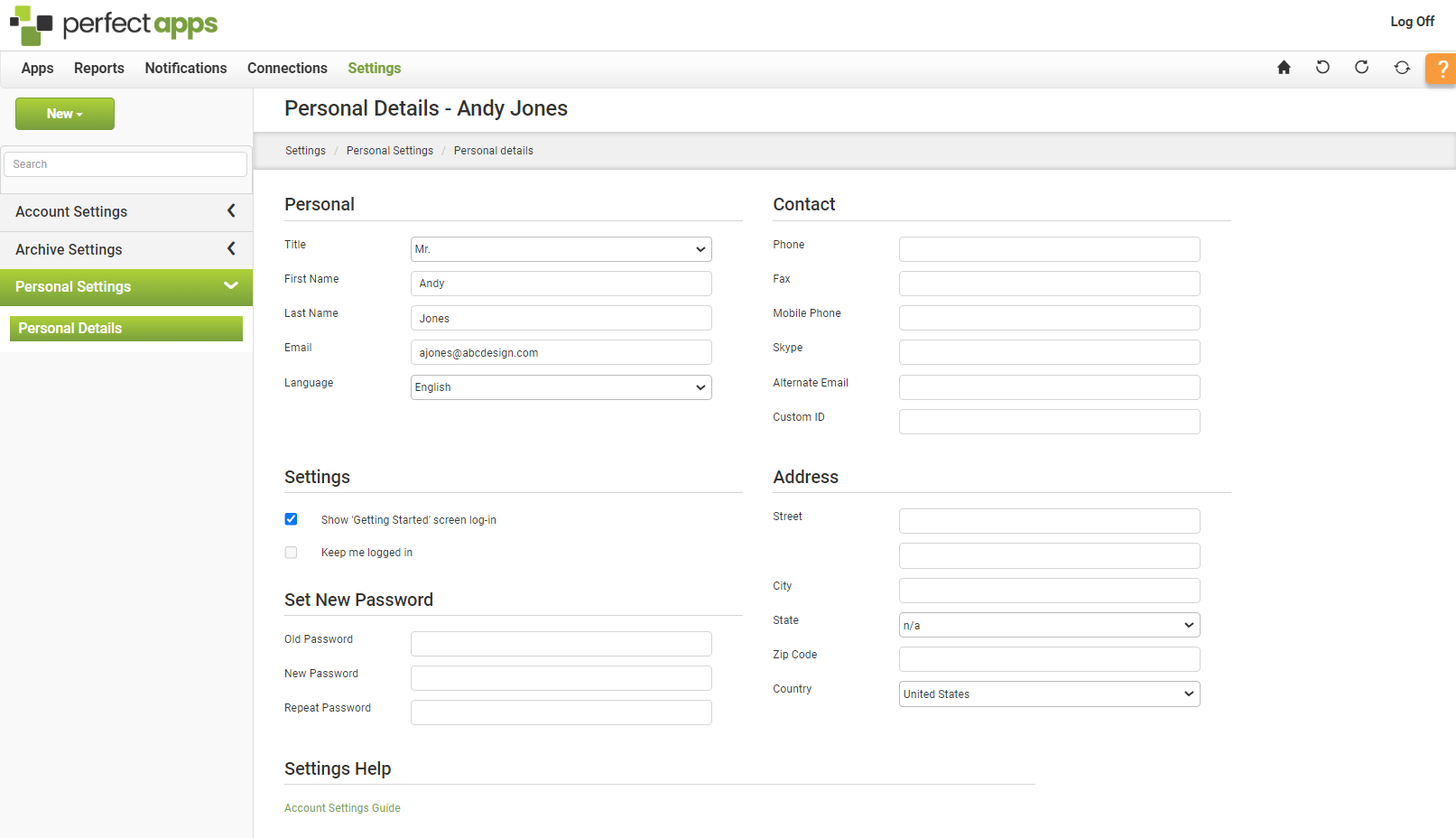Click the Custom ID input field
This screenshot has height=838, width=1456.
(x=1050, y=422)
